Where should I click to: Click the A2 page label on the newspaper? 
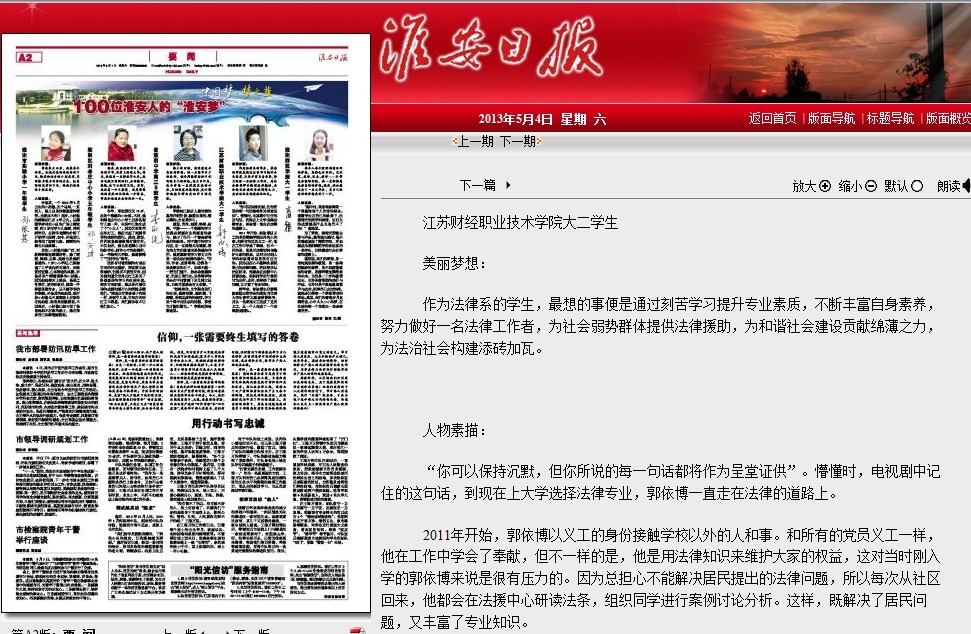(28, 58)
